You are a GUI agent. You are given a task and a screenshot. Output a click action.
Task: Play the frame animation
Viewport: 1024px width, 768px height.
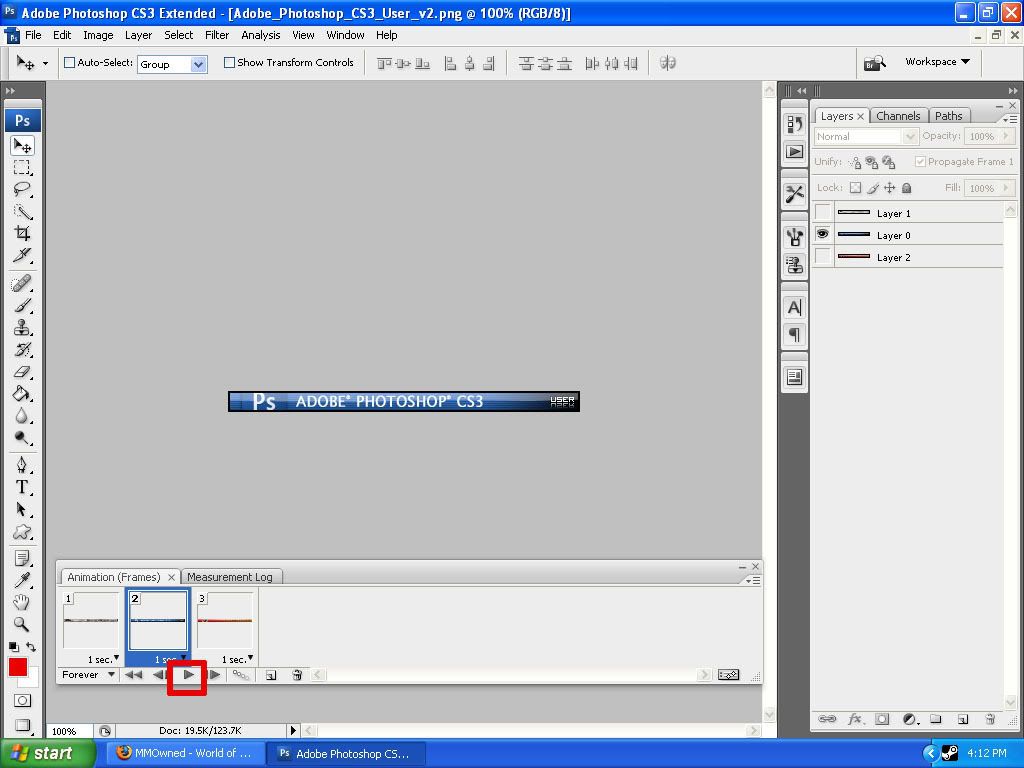click(x=188, y=675)
